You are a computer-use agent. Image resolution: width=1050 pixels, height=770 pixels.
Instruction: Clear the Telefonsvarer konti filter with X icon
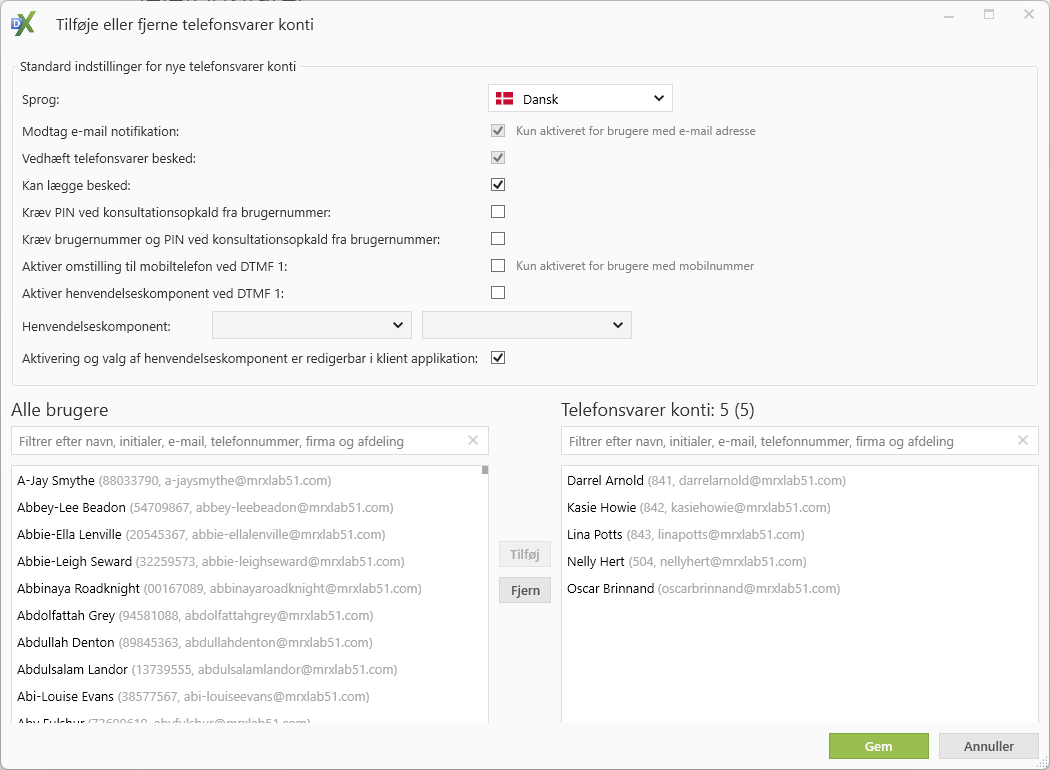pyautogui.click(x=1023, y=441)
